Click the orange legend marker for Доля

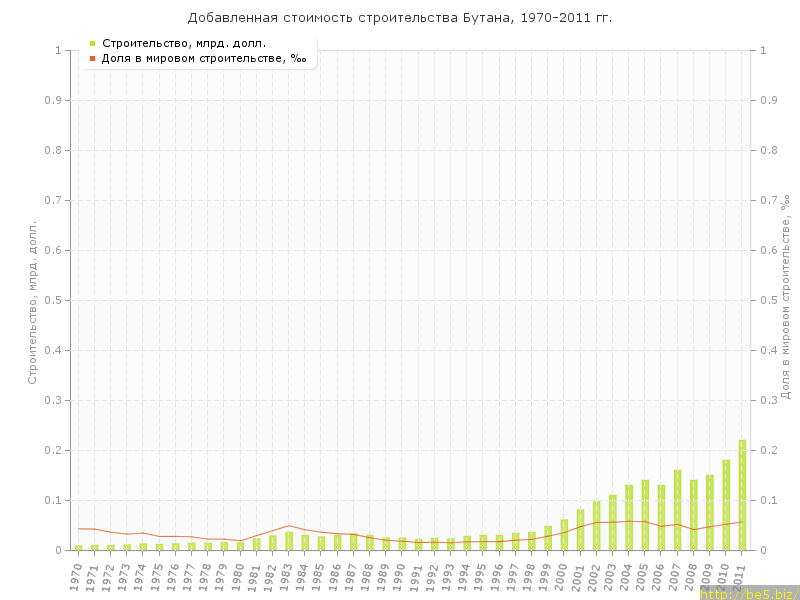pos(92,58)
